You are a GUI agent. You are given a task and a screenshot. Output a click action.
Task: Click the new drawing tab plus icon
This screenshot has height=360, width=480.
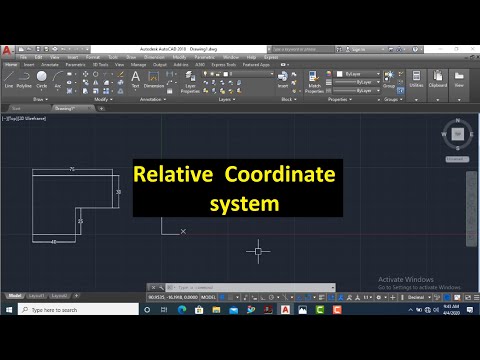101,108
